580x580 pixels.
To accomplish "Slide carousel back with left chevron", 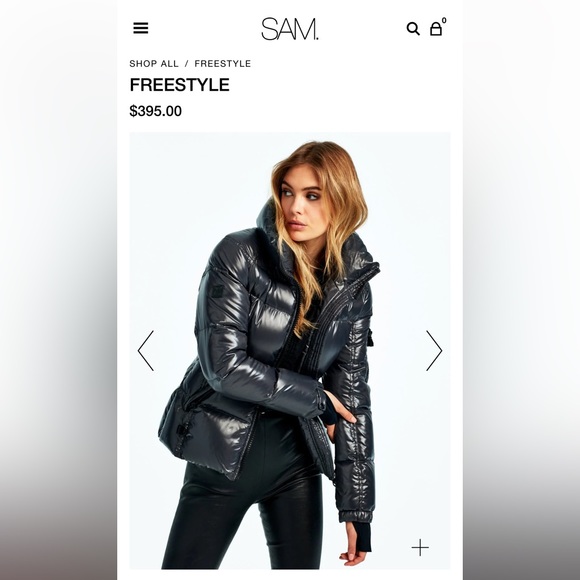I will click(146, 351).
